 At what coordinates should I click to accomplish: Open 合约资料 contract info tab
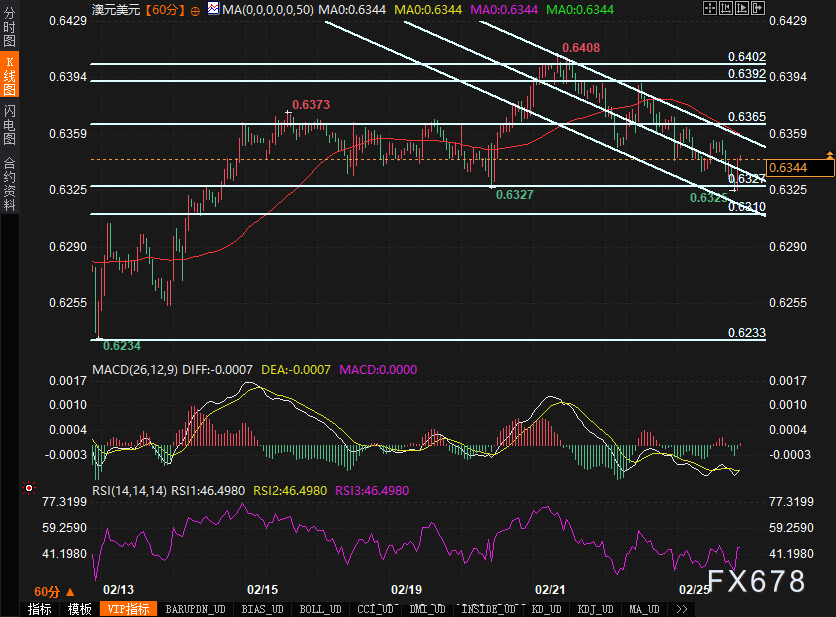pos(9,183)
